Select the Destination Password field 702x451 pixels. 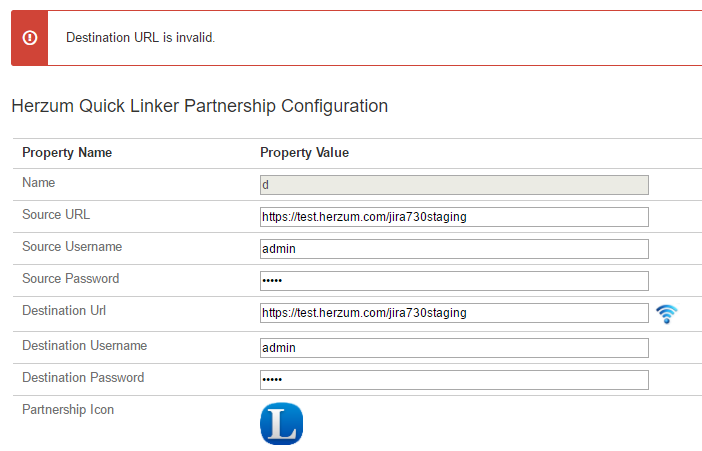454,380
